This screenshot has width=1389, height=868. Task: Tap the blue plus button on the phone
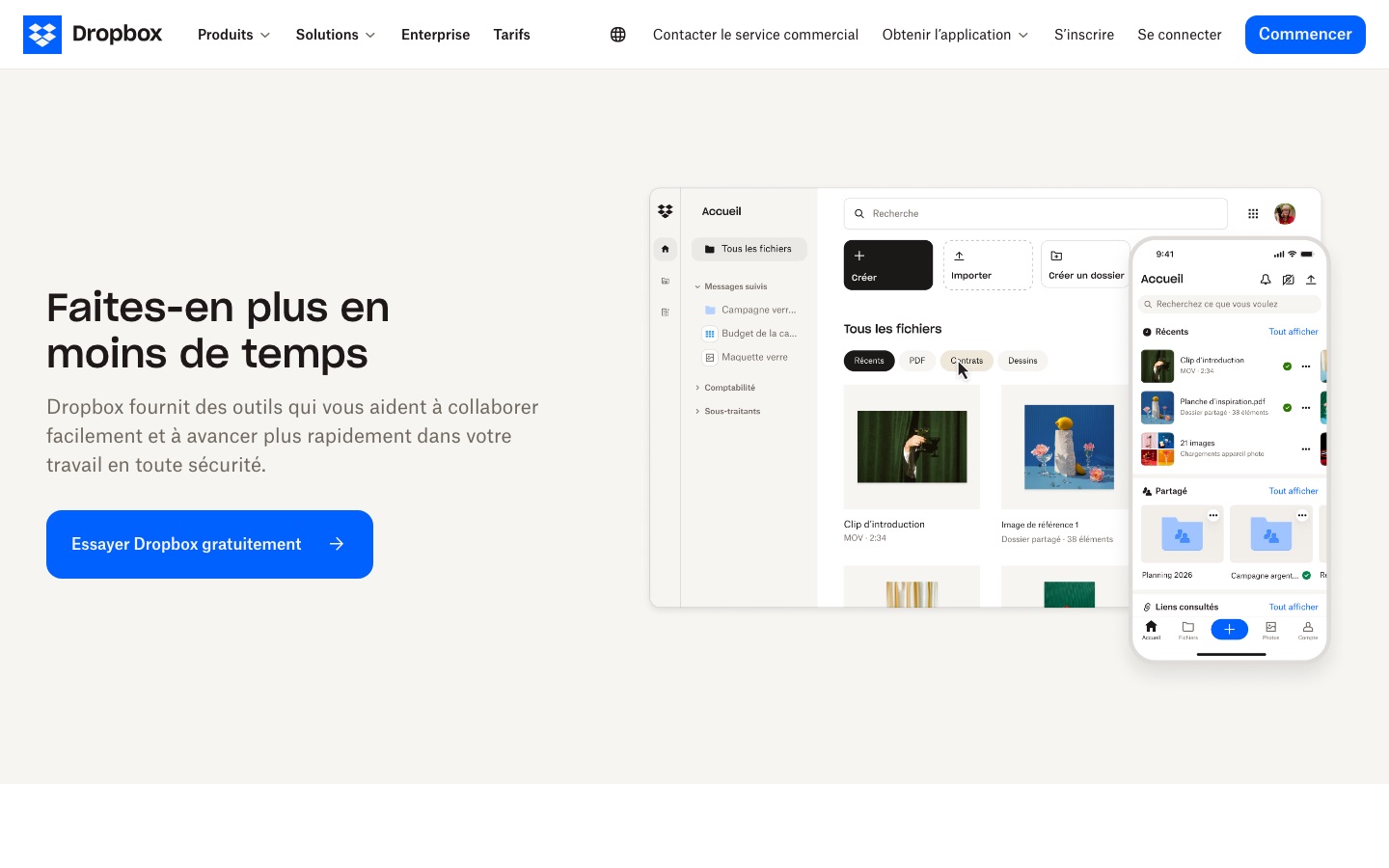1230,630
